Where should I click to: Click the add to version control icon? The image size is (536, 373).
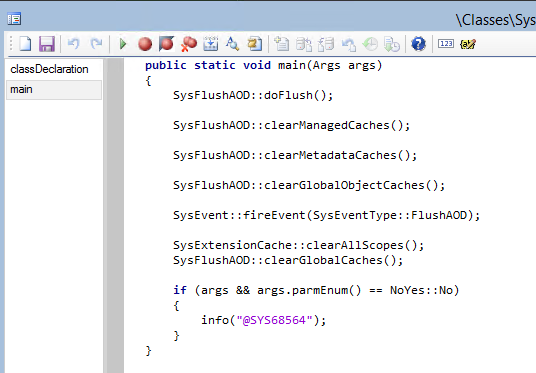point(282,44)
